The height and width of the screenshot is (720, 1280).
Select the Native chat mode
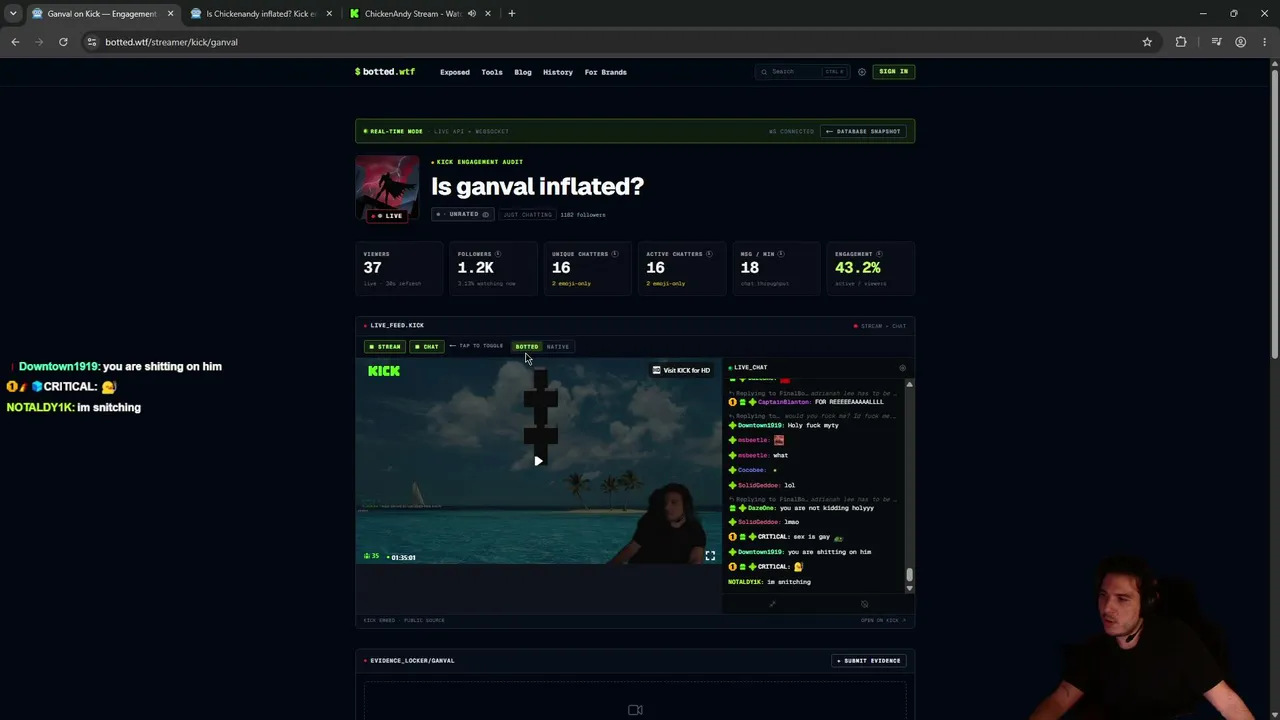(558, 347)
